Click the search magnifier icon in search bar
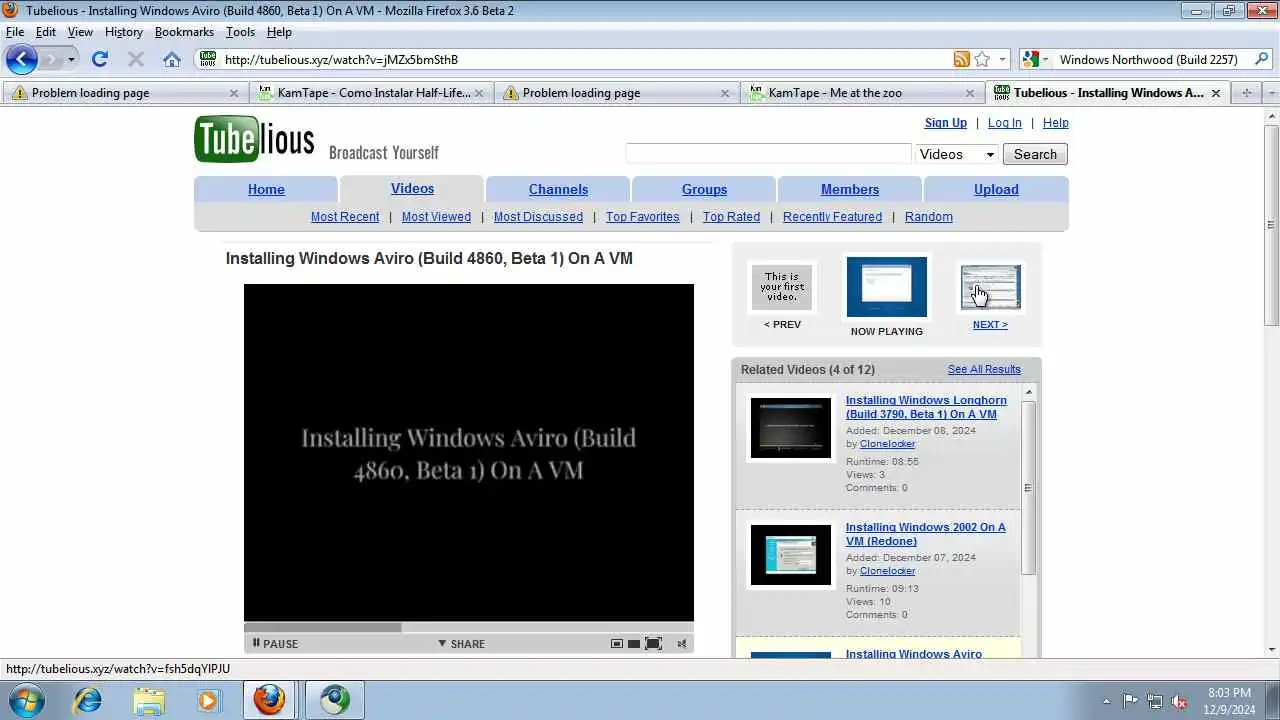1280x720 pixels. (x=1260, y=59)
